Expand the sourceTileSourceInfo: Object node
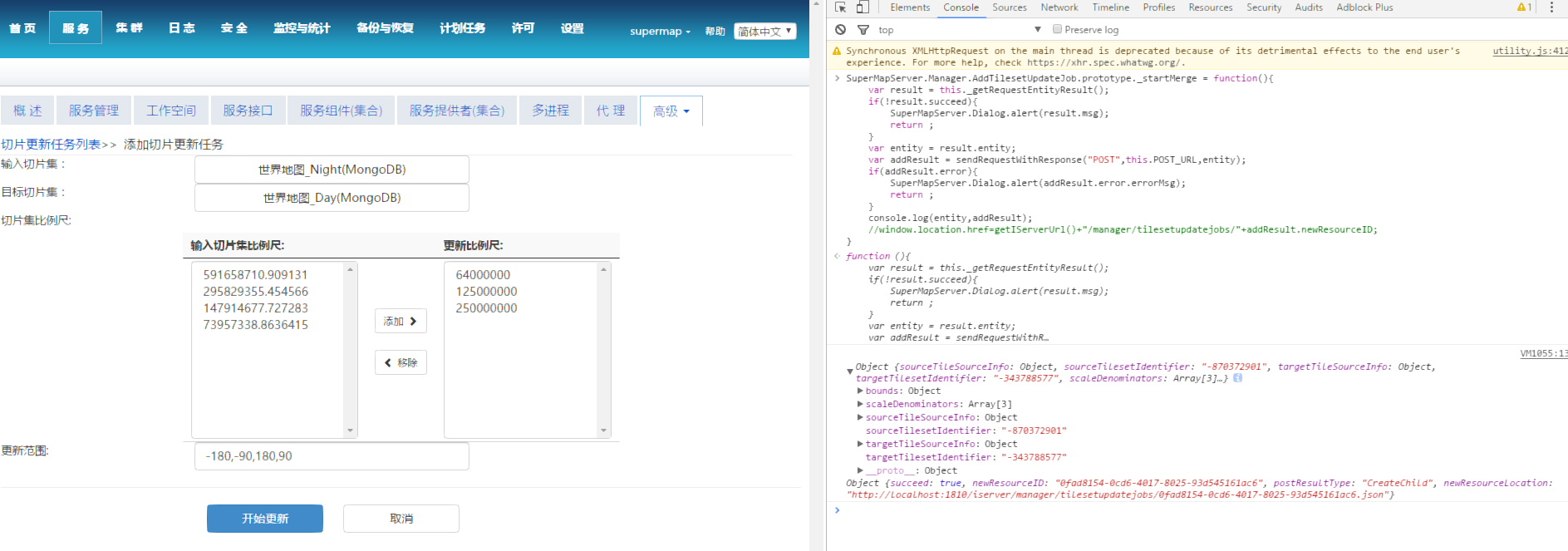 (860, 417)
